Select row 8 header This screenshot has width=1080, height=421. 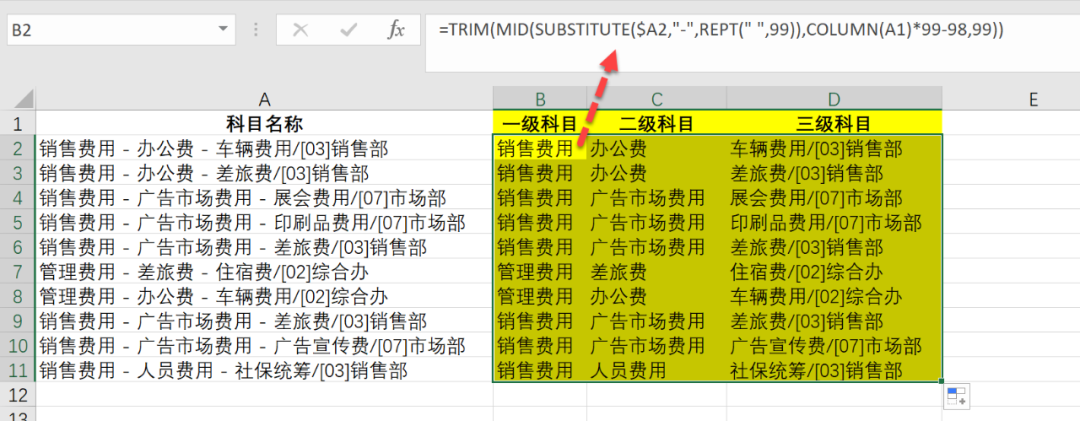[18, 297]
